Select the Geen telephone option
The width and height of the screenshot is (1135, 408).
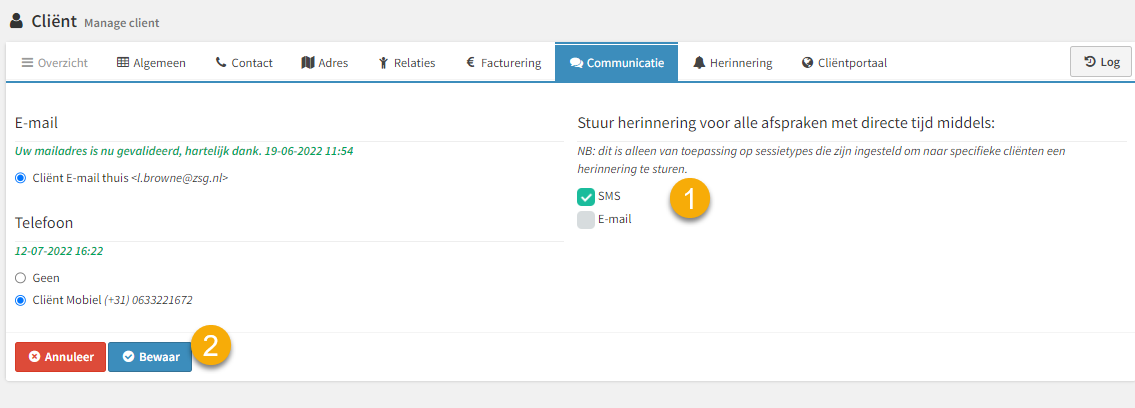20,278
